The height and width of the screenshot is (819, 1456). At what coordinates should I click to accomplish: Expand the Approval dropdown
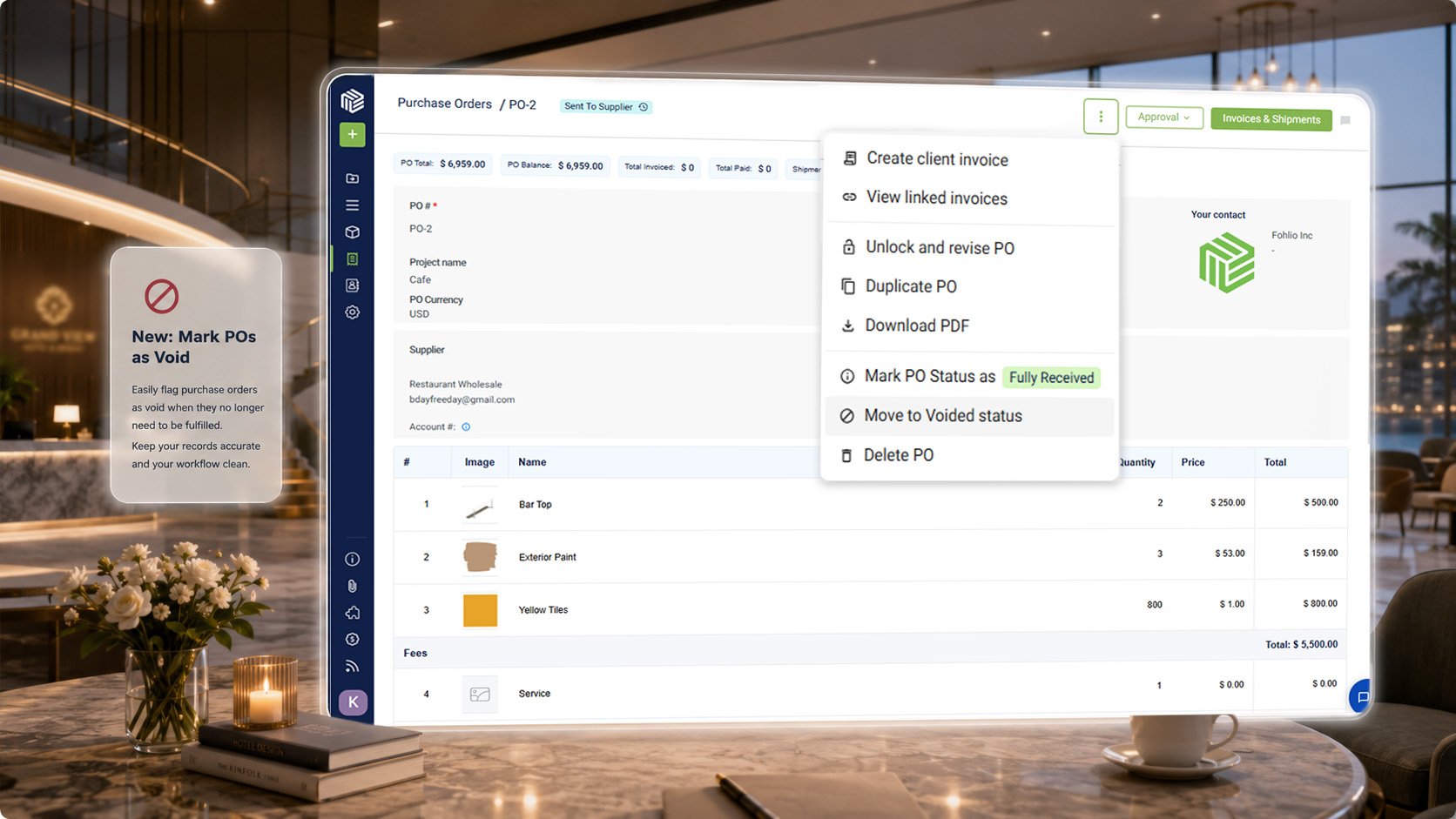tap(1164, 117)
